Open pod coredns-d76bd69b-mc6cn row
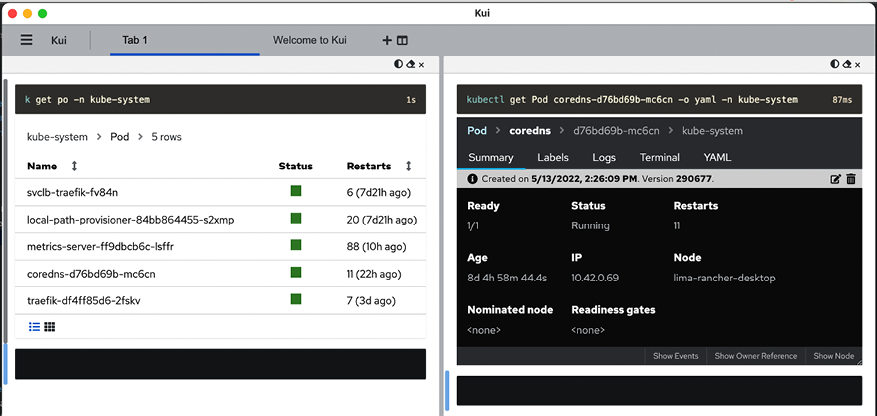The image size is (877, 416). coord(220,274)
